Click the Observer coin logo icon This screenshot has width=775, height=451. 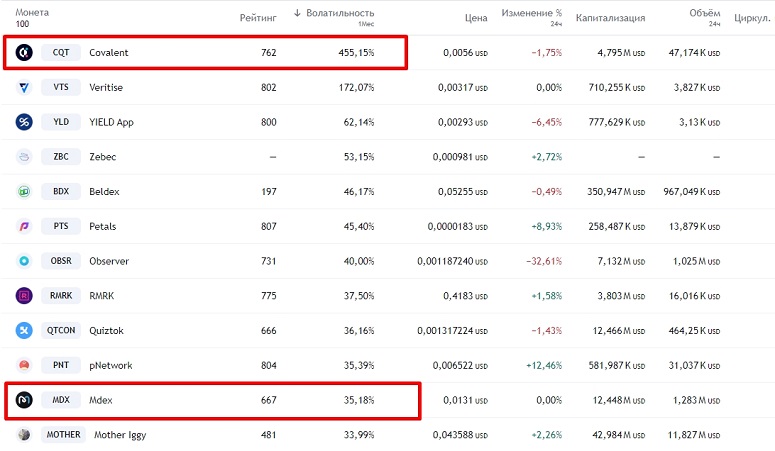pyautogui.click(x=25, y=261)
